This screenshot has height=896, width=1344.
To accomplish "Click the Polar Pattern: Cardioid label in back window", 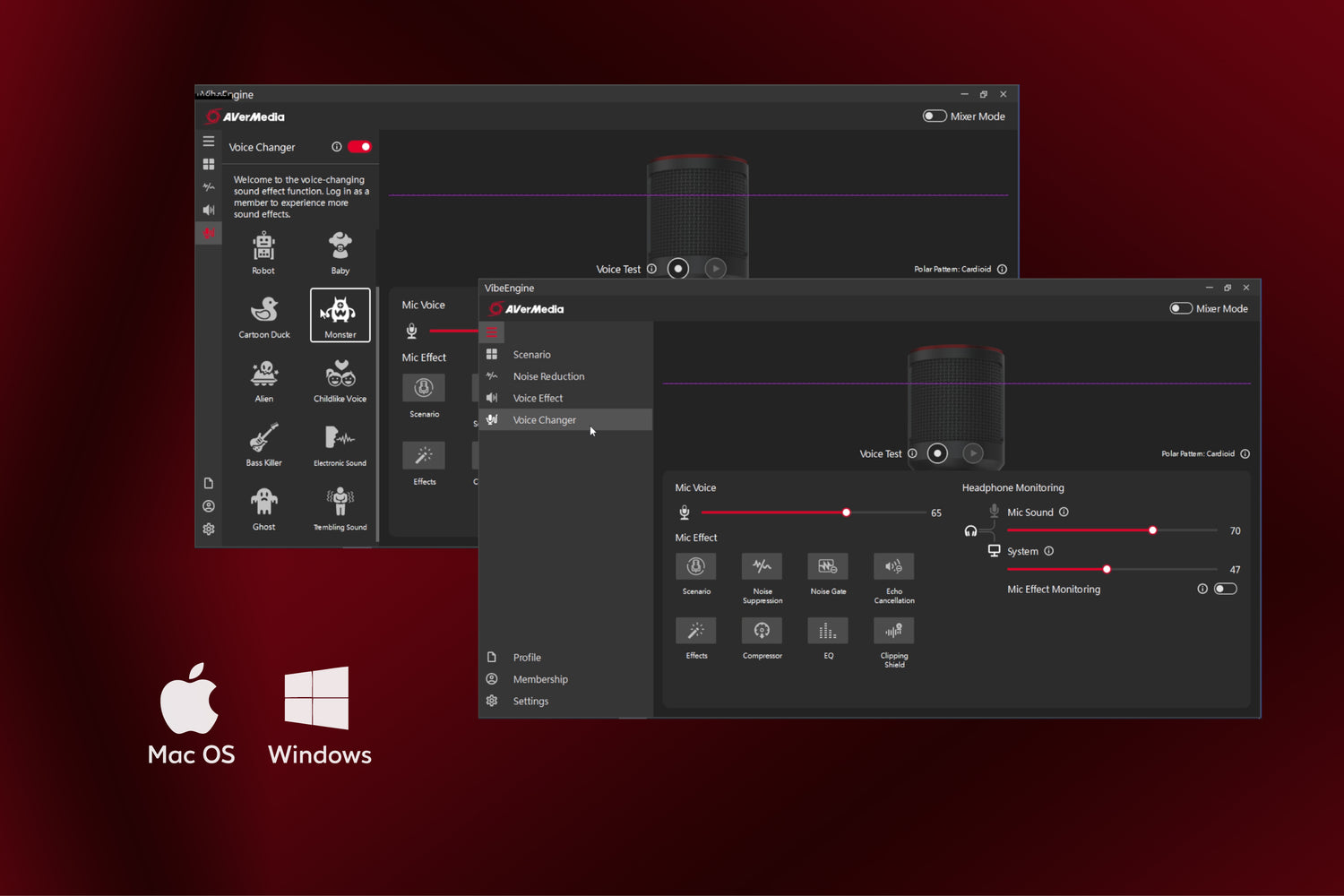I will coord(952,269).
